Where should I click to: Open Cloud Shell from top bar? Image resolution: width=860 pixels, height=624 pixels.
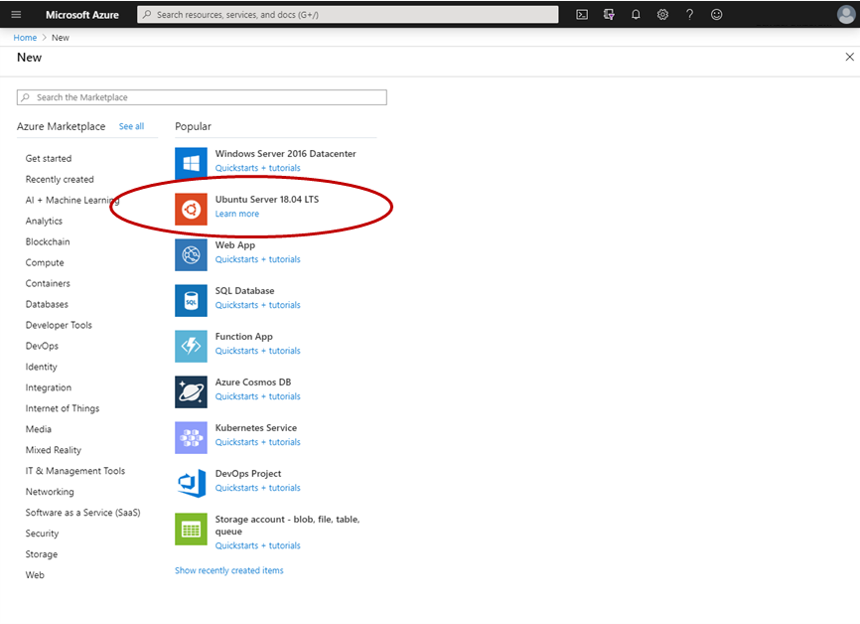(582, 15)
